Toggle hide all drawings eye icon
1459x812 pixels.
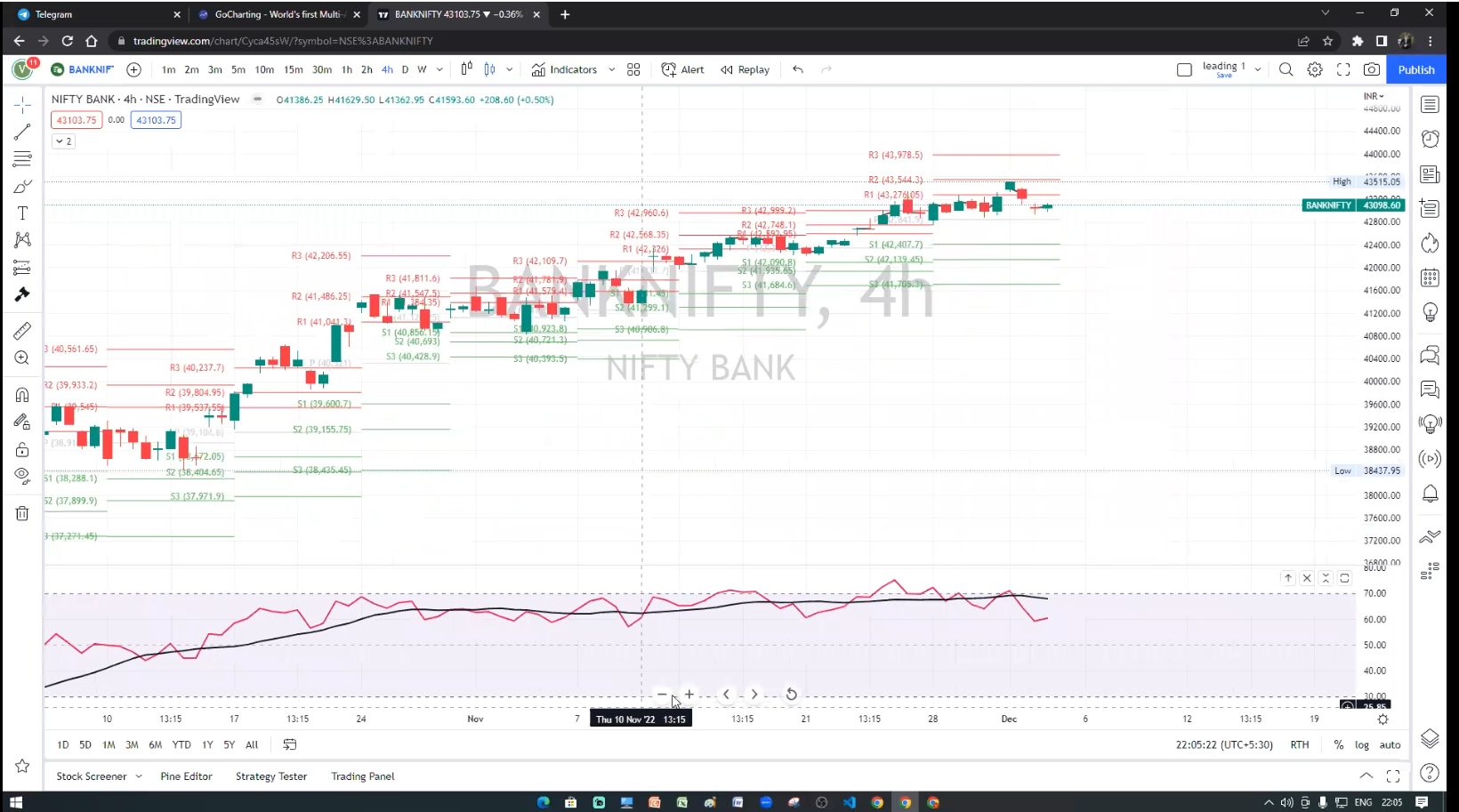point(22,475)
